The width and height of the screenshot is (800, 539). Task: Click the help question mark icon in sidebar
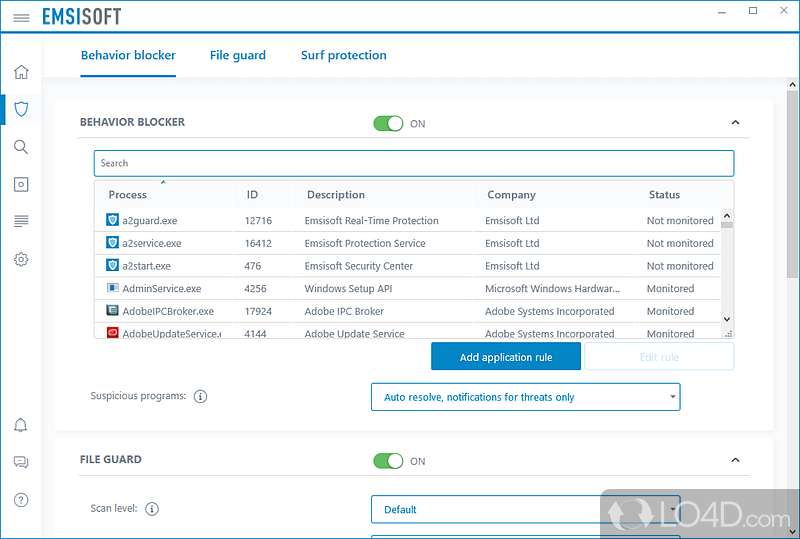(x=21, y=500)
